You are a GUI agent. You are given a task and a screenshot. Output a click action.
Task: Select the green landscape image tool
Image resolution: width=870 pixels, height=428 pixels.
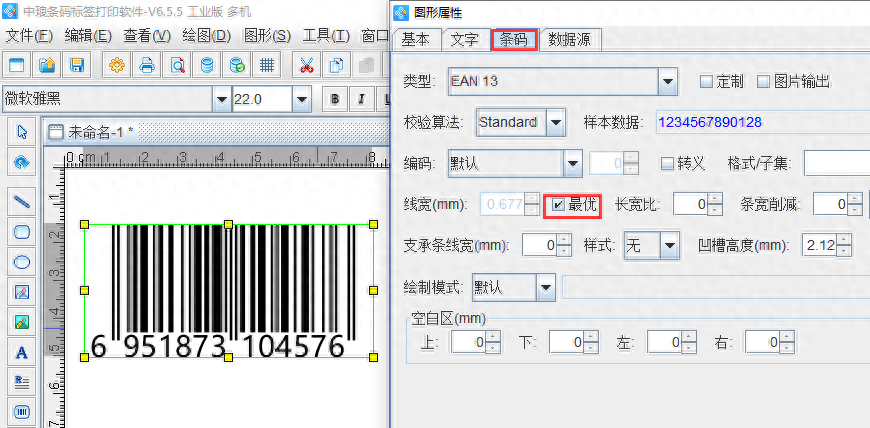coord(22,321)
